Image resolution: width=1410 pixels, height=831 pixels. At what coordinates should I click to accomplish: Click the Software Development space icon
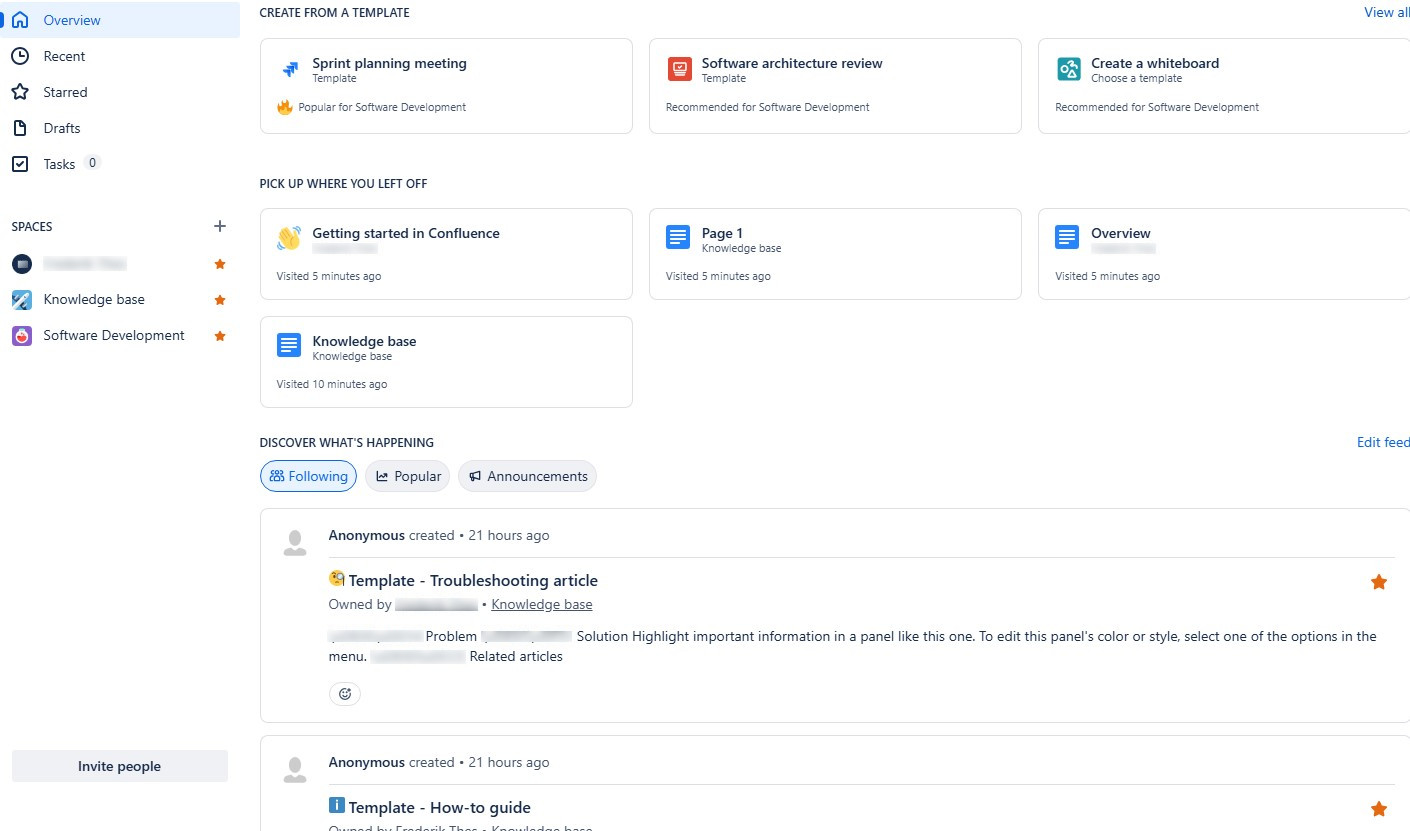tap(21, 335)
